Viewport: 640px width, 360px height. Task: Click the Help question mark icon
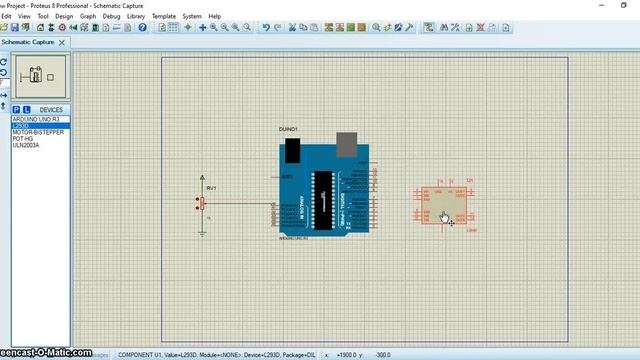pyautogui.click(x=142, y=27)
